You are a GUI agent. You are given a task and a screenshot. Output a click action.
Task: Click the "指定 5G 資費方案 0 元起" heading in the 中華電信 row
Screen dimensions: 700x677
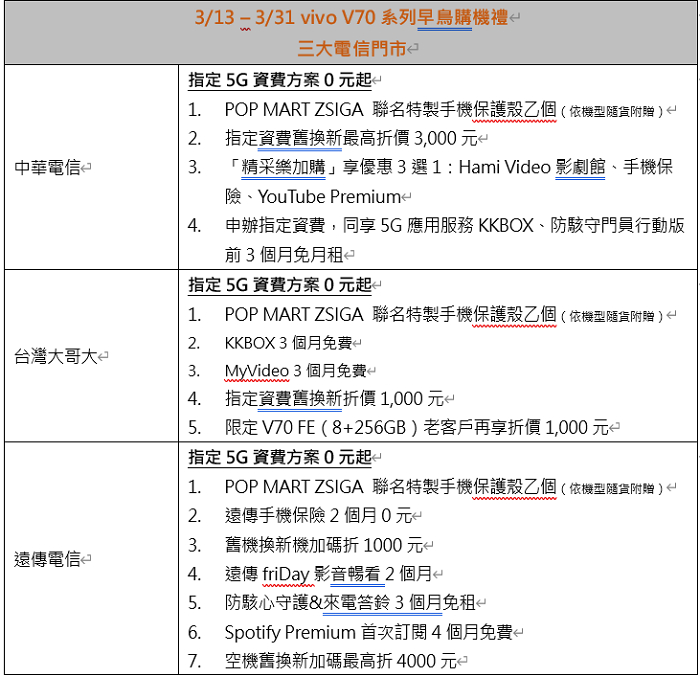[279, 80]
